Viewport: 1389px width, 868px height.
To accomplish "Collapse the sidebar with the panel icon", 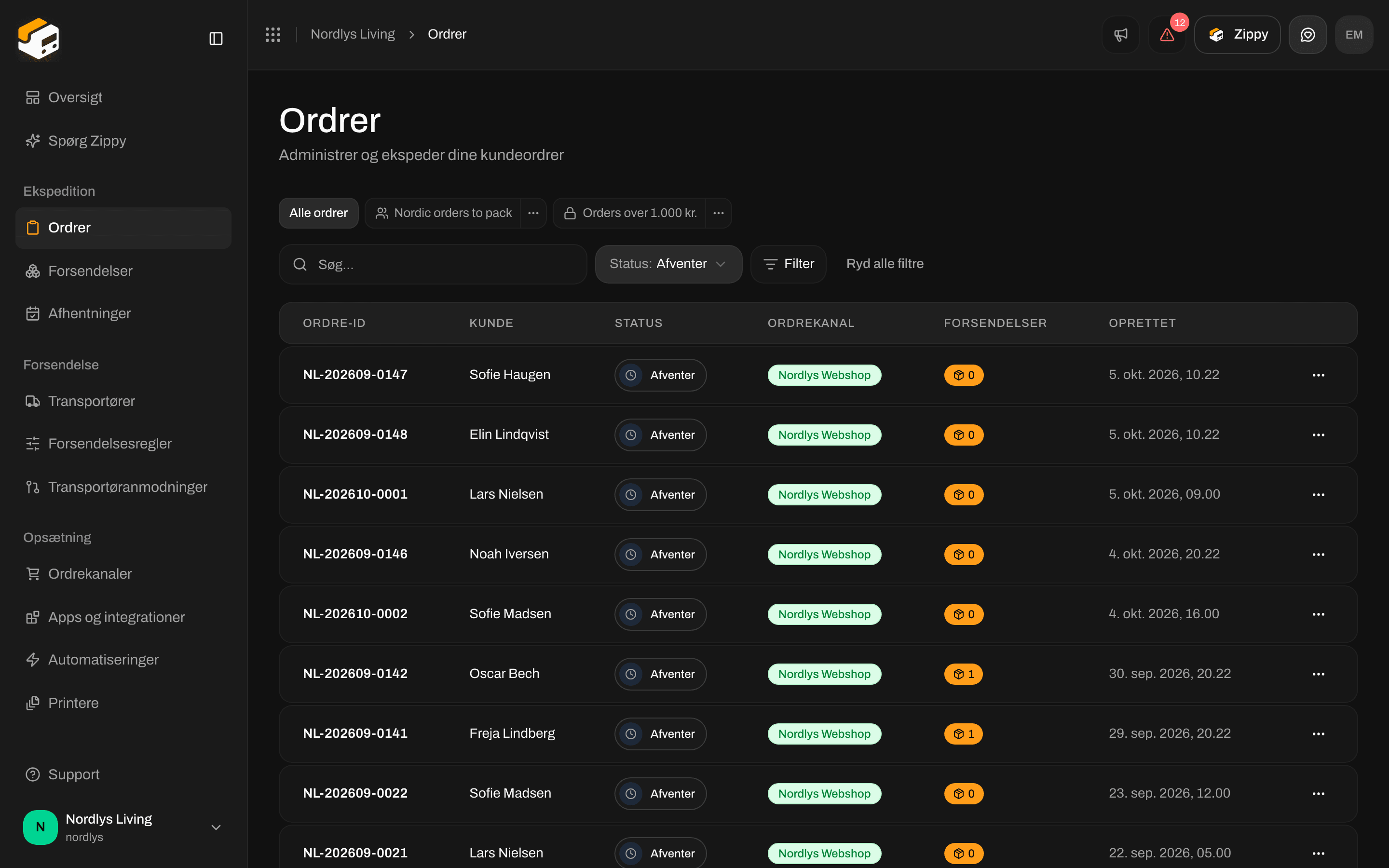I will click(216, 39).
